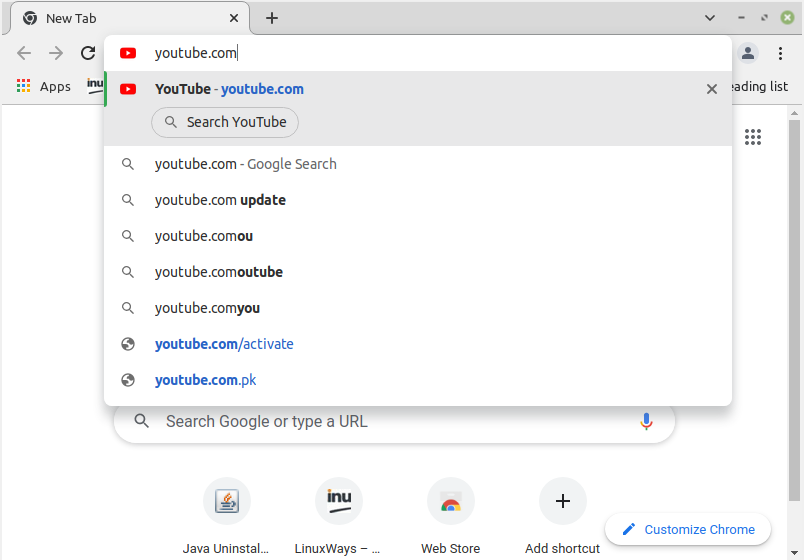Open the profile avatar menu
804x560 pixels.
point(748,53)
